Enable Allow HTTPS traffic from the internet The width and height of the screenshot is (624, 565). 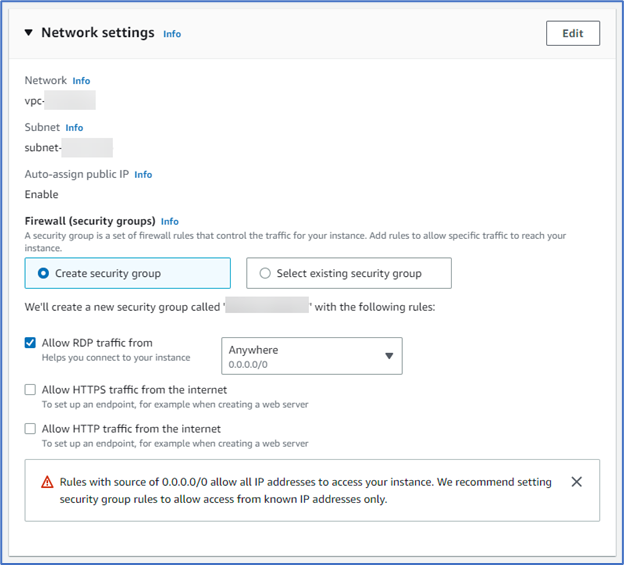30,390
